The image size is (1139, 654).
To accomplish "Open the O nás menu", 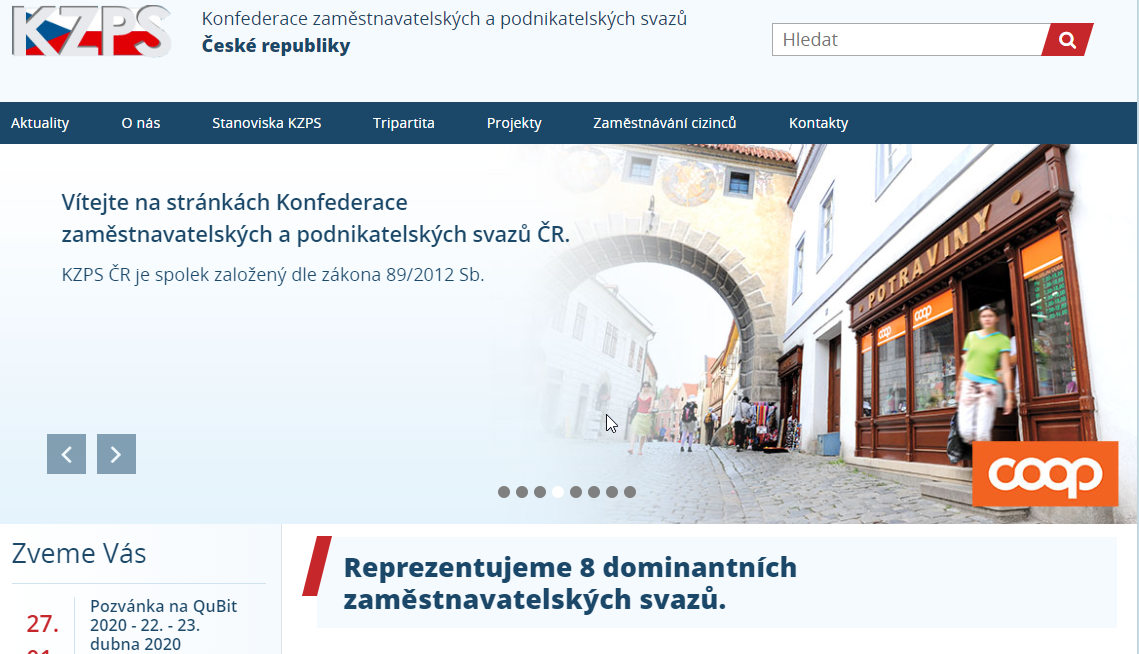I will click(141, 123).
